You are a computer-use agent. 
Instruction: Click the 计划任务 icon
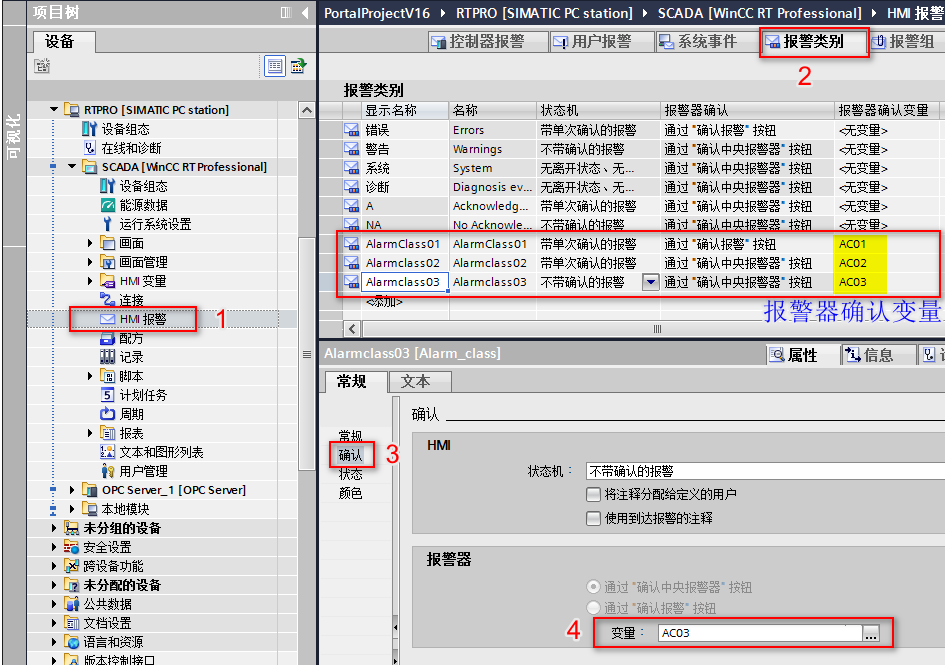[x=107, y=395]
